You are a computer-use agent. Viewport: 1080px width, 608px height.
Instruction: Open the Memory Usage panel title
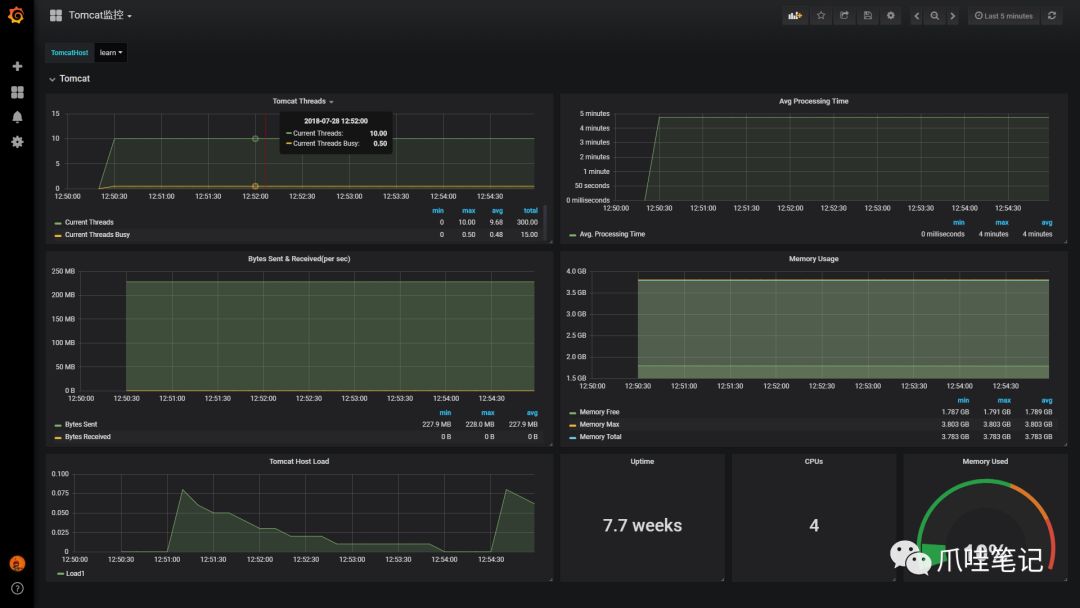pos(813,259)
